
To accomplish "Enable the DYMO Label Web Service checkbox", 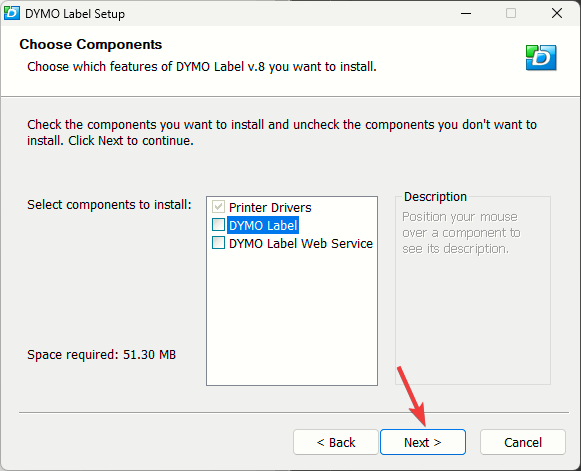I will tap(218, 243).
